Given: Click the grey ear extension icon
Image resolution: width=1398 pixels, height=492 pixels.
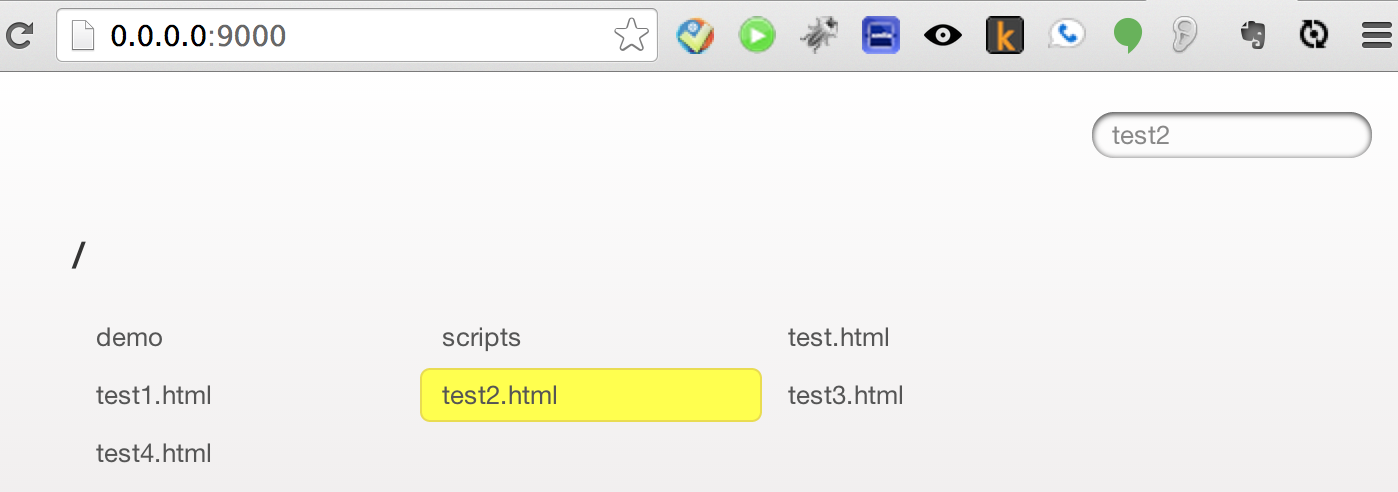Looking at the screenshot, I should click(x=1185, y=37).
